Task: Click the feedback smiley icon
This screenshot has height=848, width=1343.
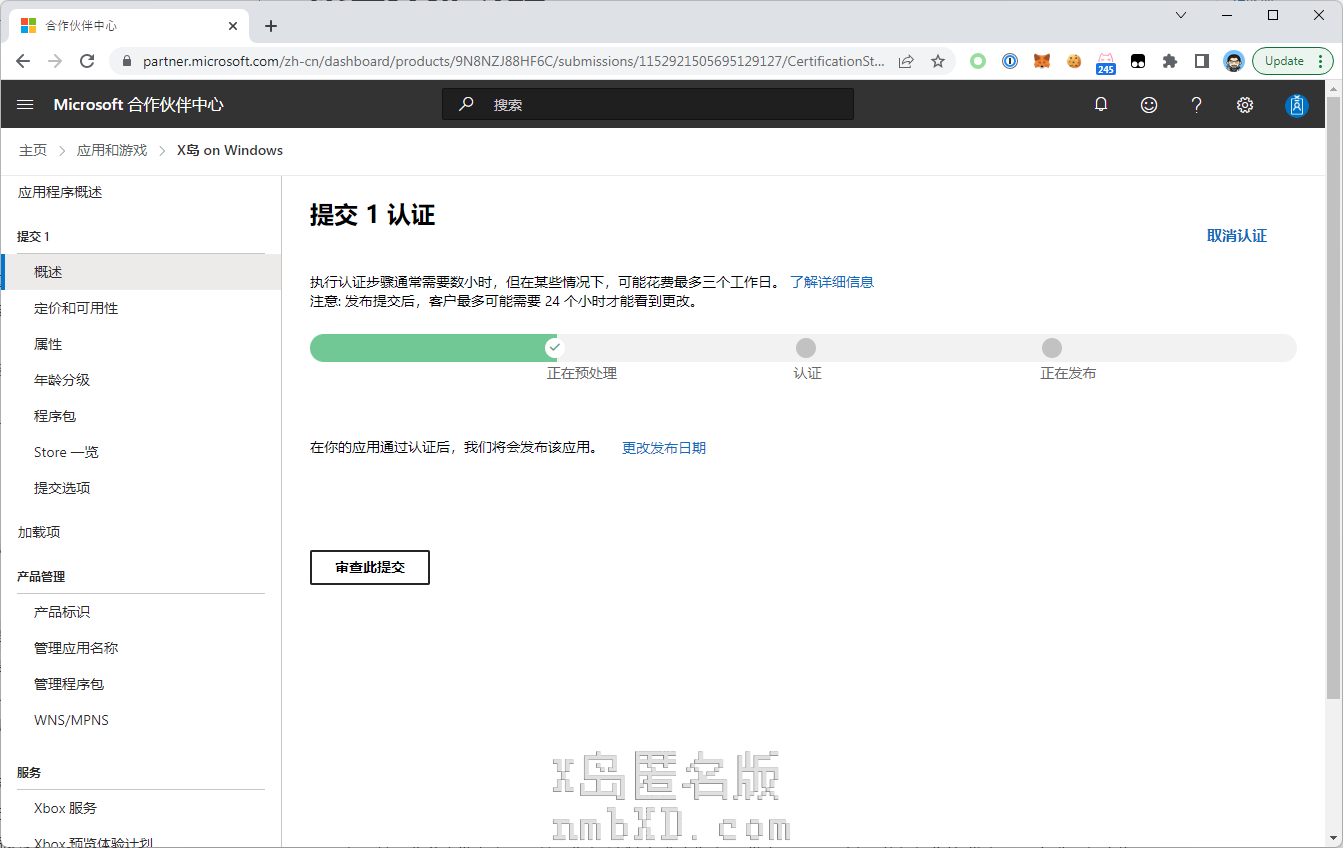Action: point(1149,104)
